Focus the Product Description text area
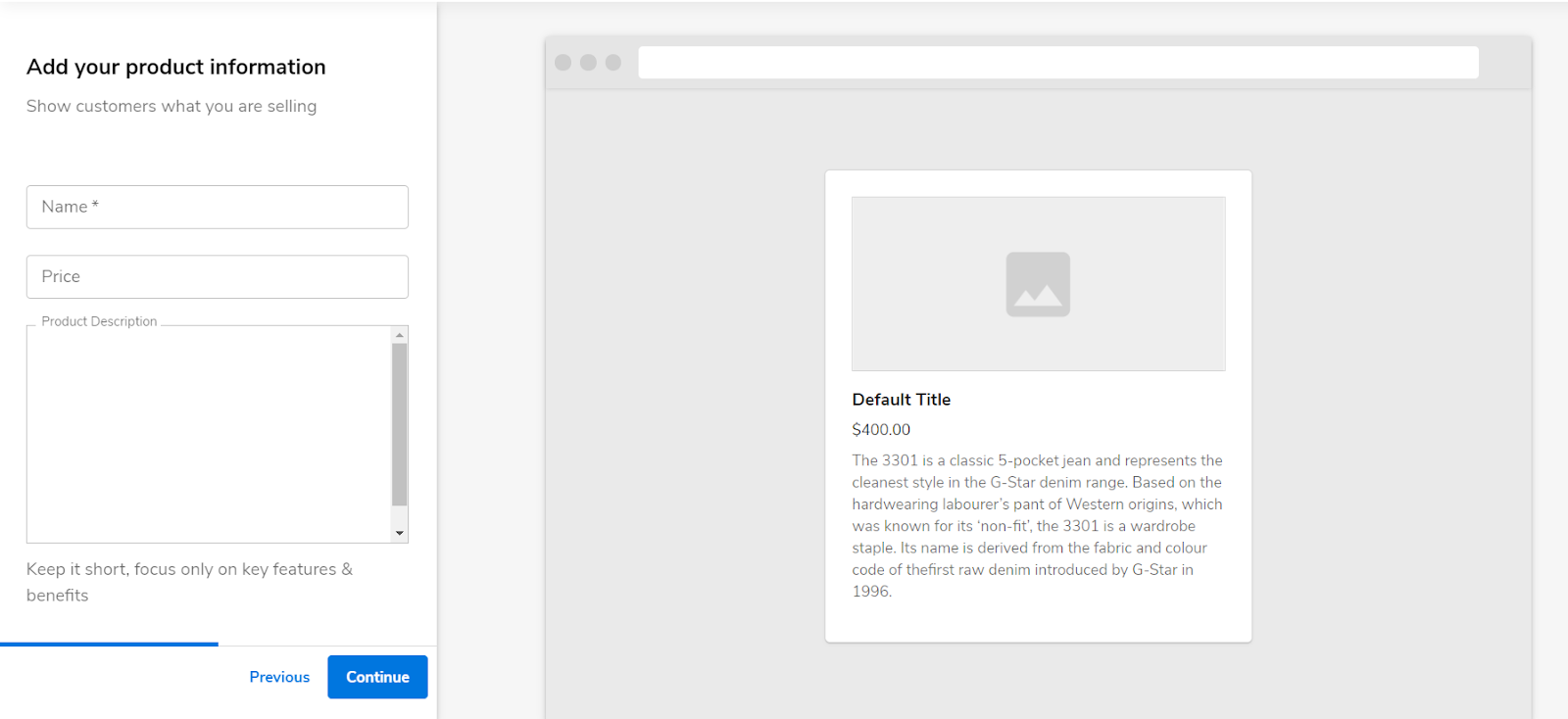Screen dimensions: 1568x719 209,434
